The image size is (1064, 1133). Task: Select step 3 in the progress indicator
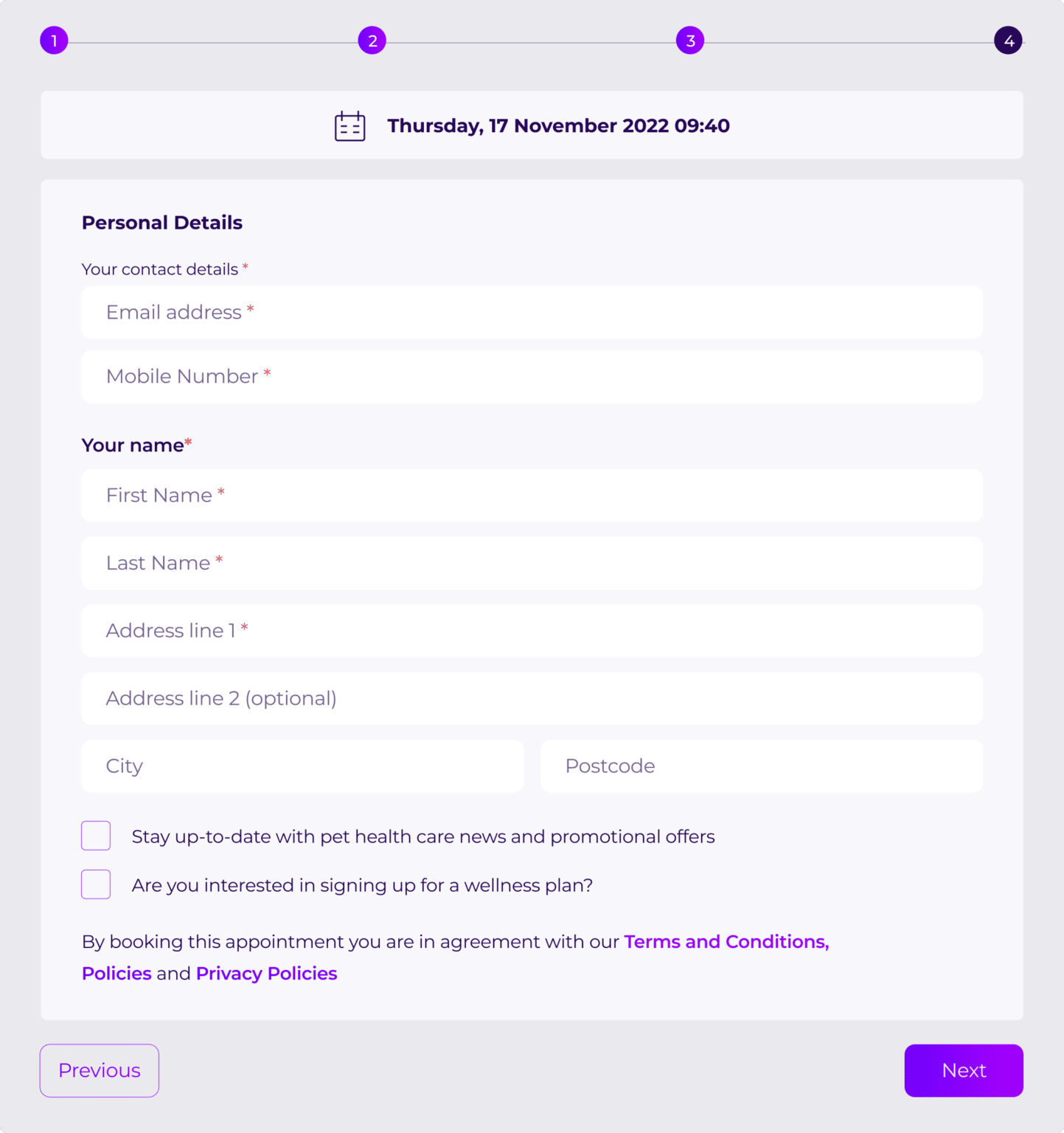click(x=690, y=41)
